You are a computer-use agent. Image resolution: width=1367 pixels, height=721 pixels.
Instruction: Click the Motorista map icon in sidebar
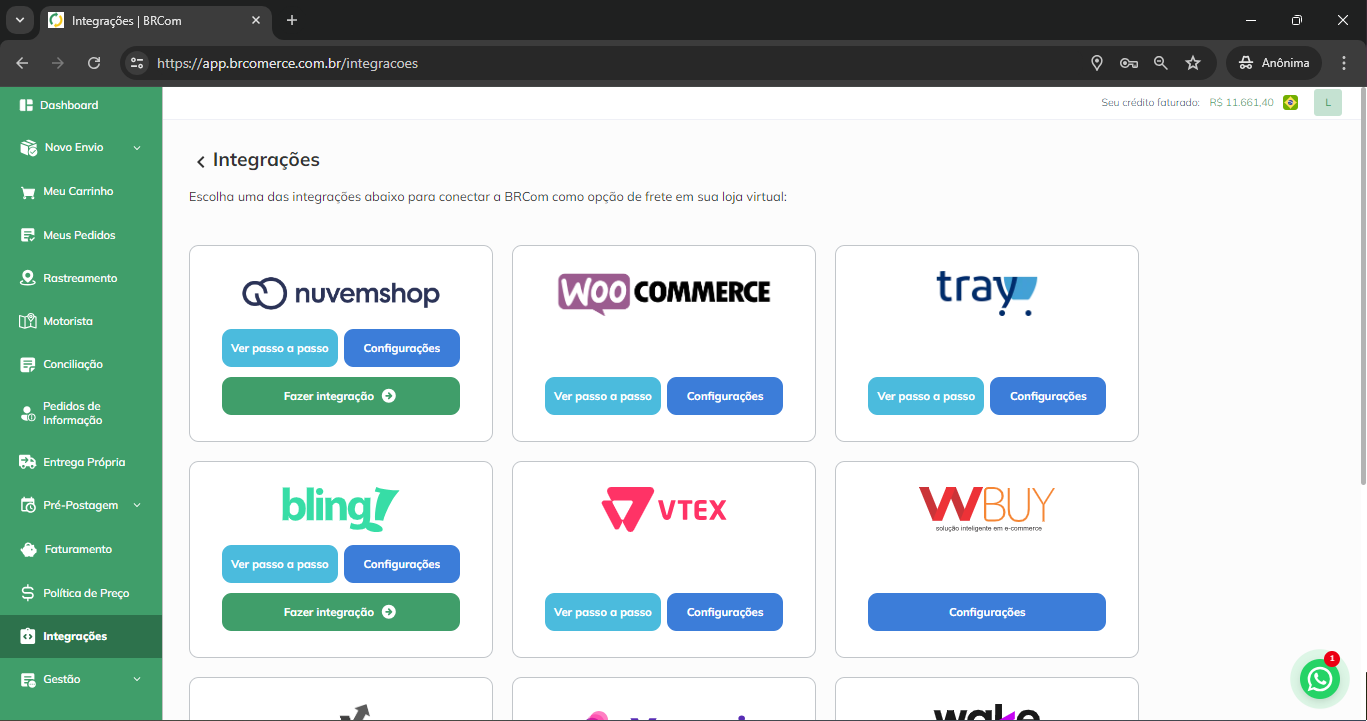coord(28,322)
